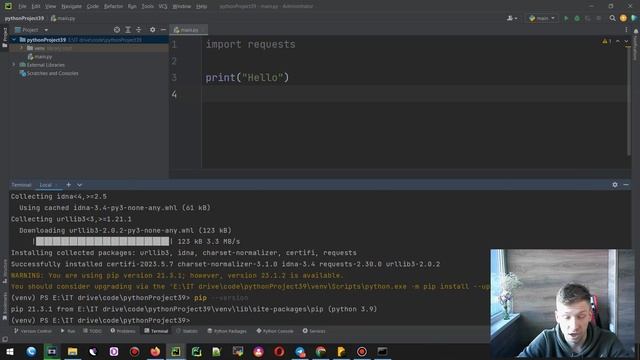The image size is (640, 360).
Task: Open Chrome from the taskbar
Action: coord(320,351)
